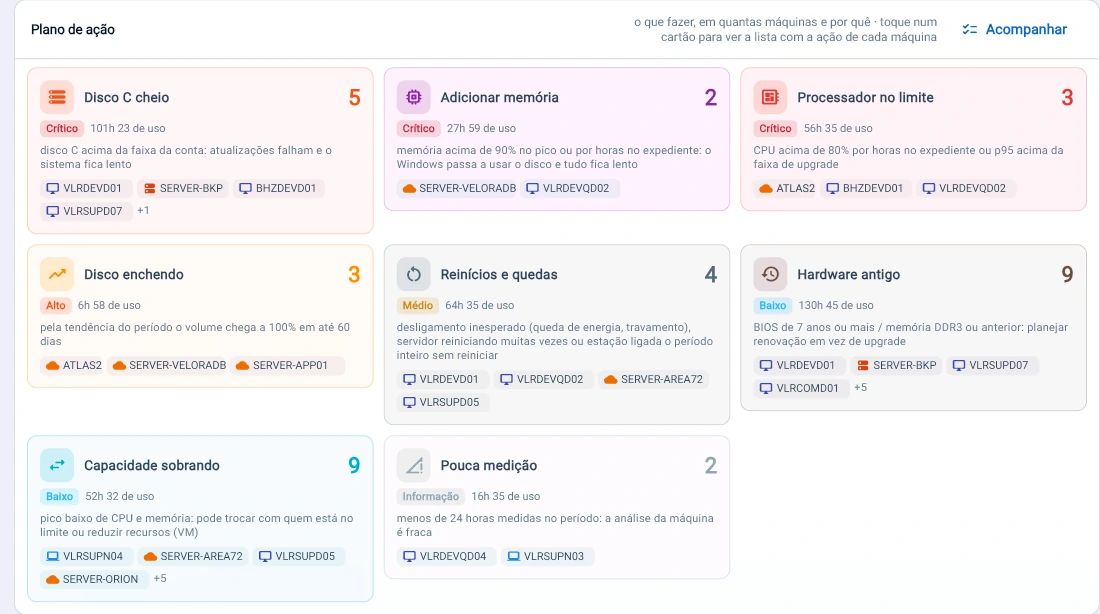Click the Alto badge on Disco enchendo
Screen dimensions: 1100x614
pos(55,305)
